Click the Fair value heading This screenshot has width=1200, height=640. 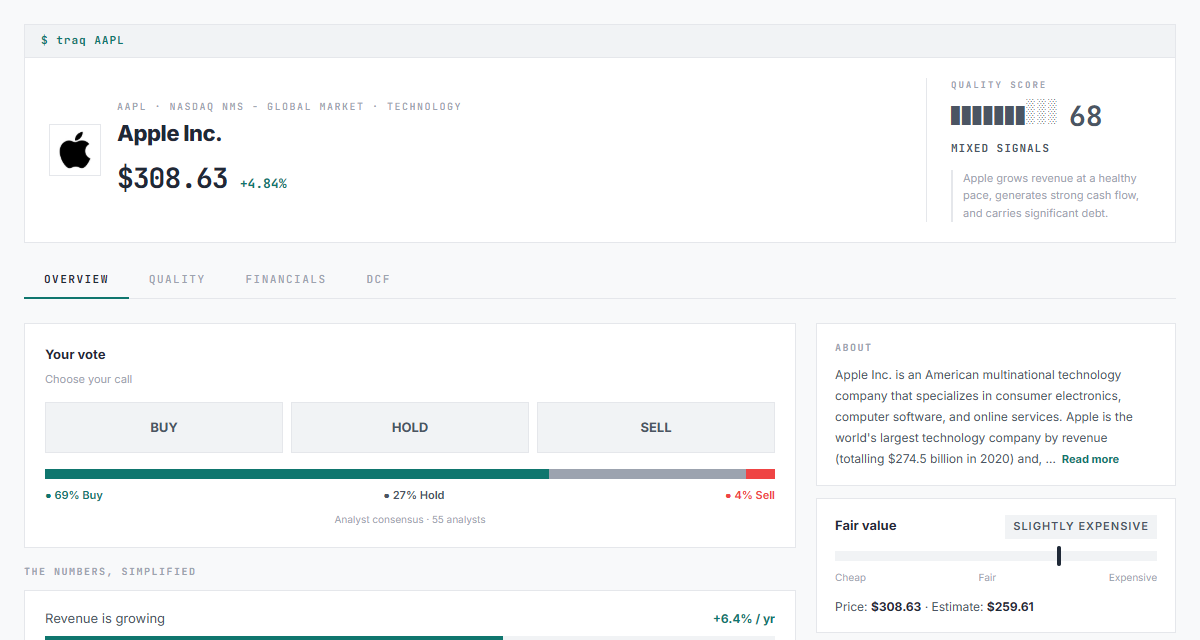pos(866,525)
